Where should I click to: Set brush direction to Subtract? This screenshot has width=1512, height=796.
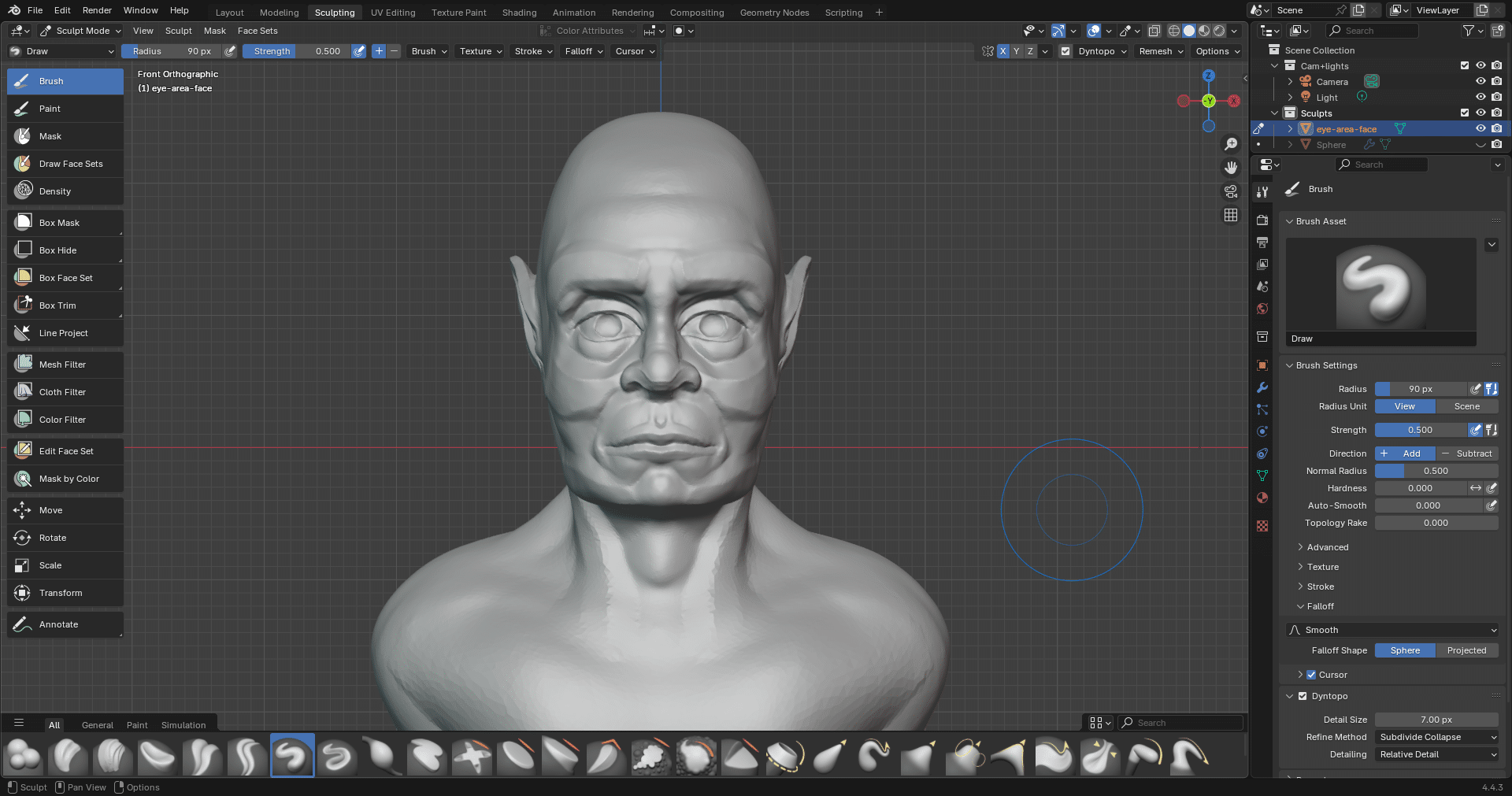pos(1467,454)
